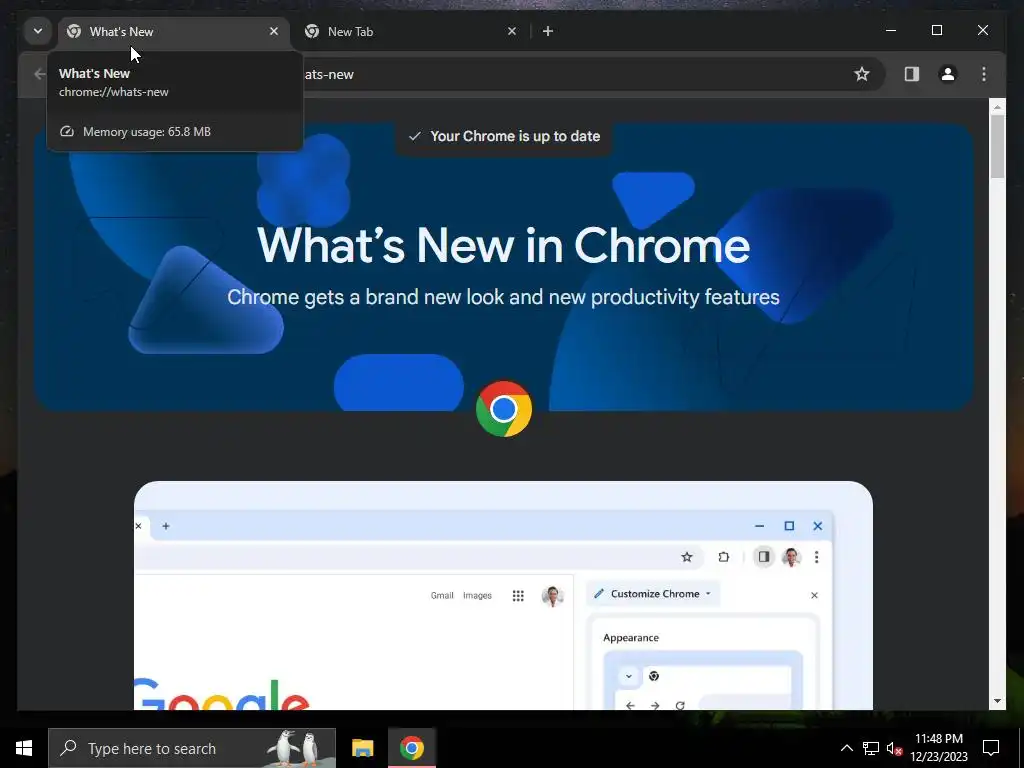Click the side panel icon in preview

pyautogui.click(x=763, y=556)
